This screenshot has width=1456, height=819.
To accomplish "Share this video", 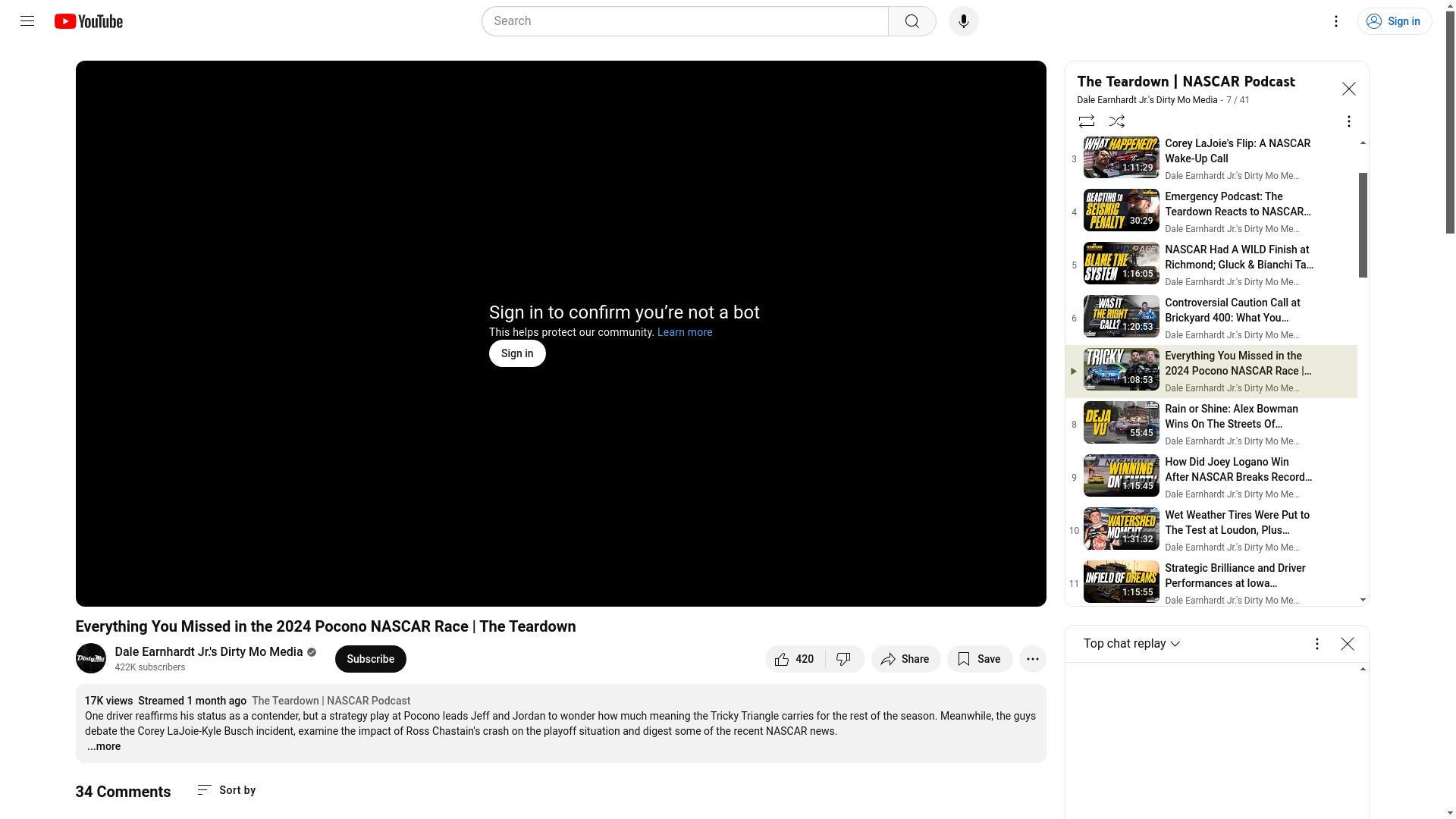I will (x=905, y=659).
